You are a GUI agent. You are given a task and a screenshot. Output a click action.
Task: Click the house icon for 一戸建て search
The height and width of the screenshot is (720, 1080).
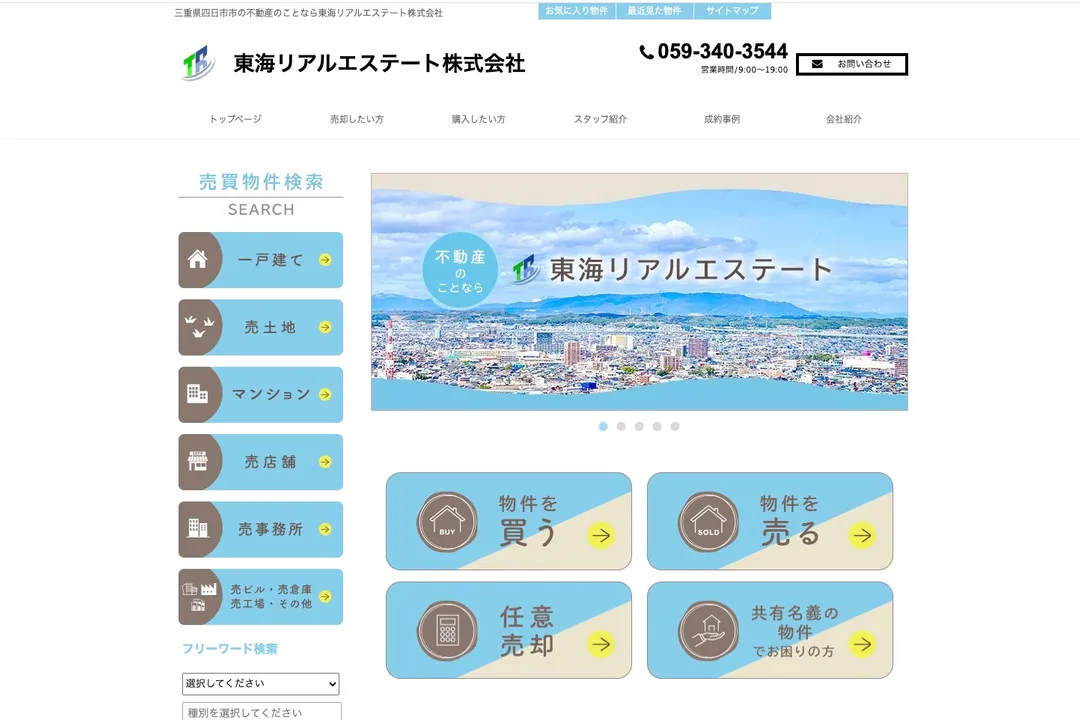tap(198, 260)
